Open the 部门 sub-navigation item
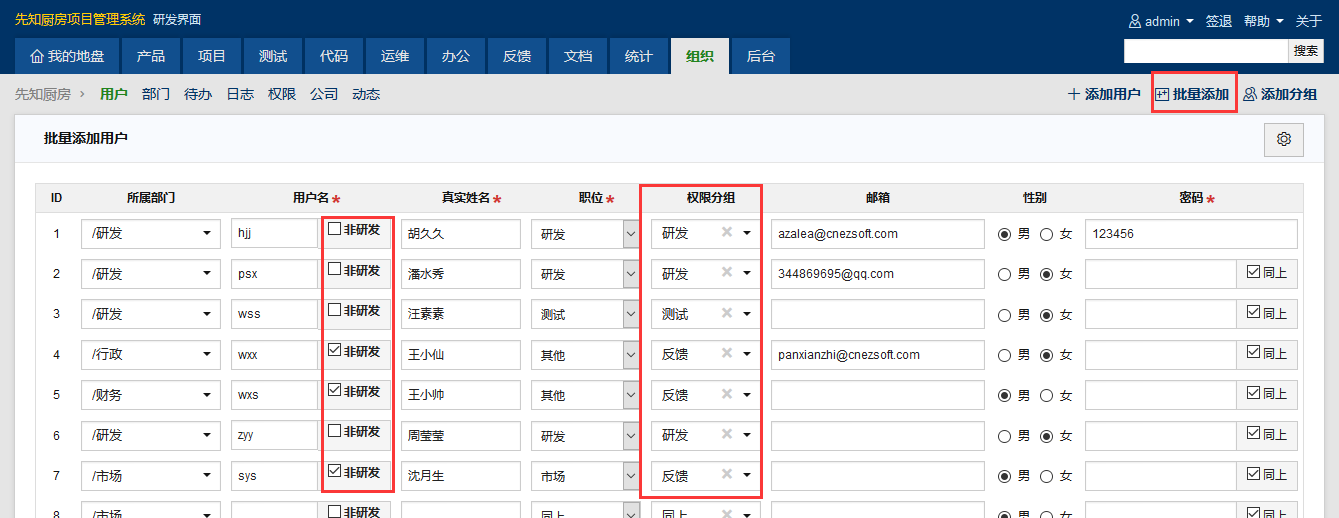 (156, 95)
